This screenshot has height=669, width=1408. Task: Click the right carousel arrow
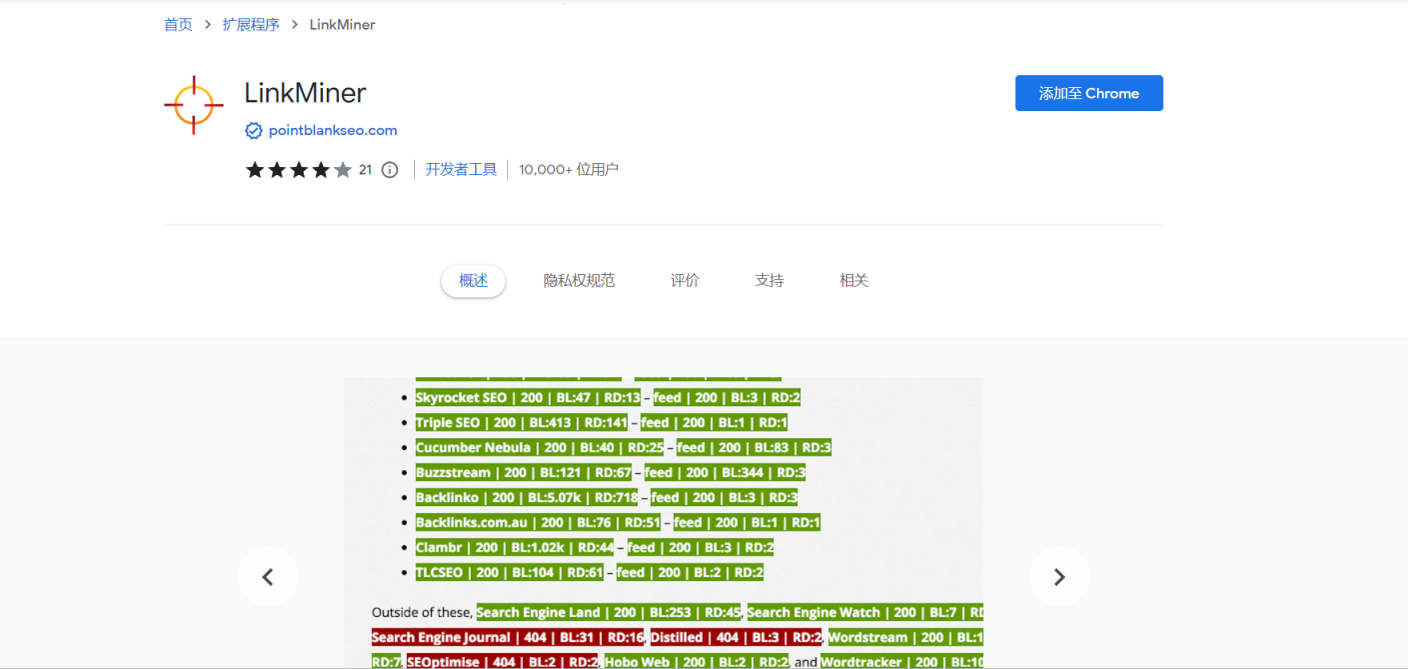pos(1059,577)
